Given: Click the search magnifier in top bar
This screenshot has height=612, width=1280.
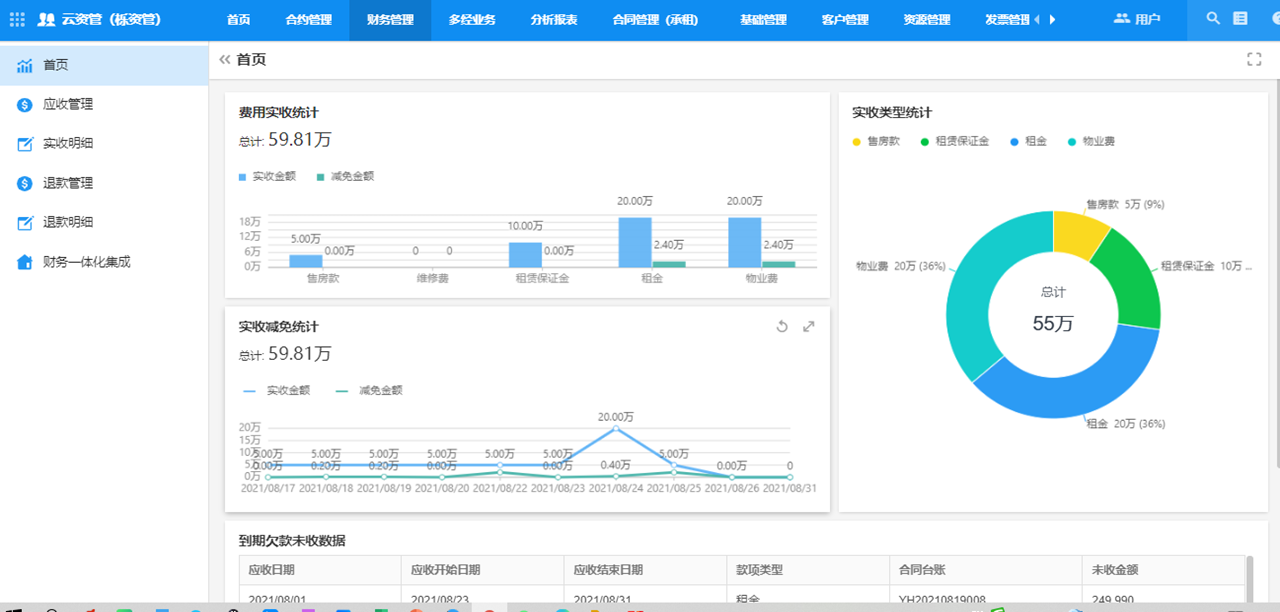Looking at the screenshot, I should [x=1213, y=19].
